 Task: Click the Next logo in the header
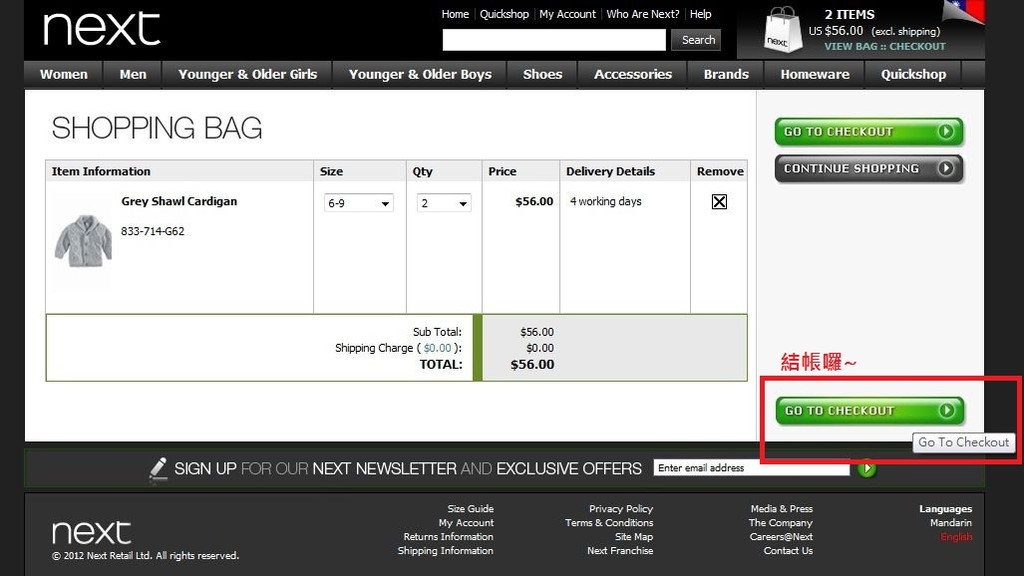pyautogui.click(x=101, y=29)
